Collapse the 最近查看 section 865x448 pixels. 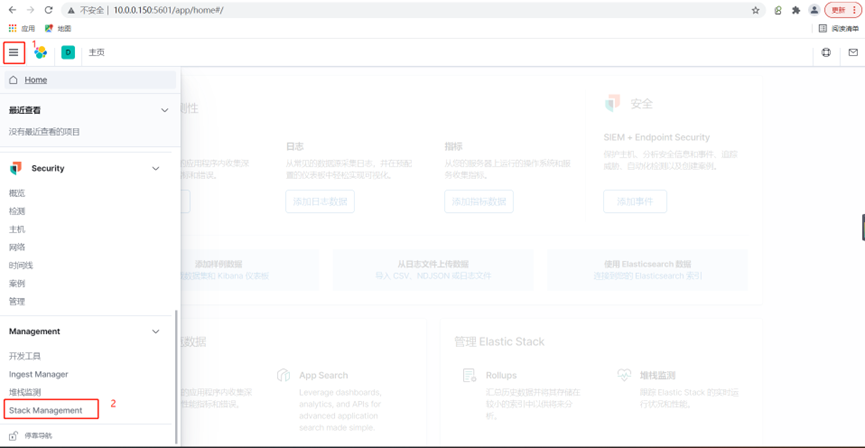click(x=164, y=110)
